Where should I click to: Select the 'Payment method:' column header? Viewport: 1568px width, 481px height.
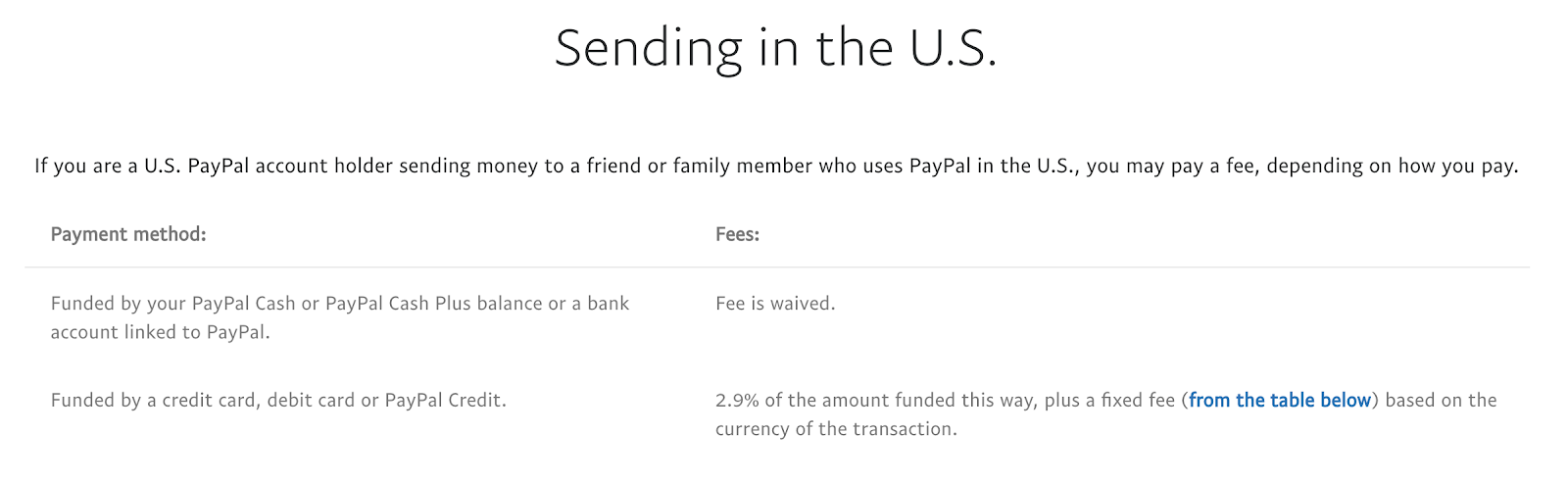128,234
